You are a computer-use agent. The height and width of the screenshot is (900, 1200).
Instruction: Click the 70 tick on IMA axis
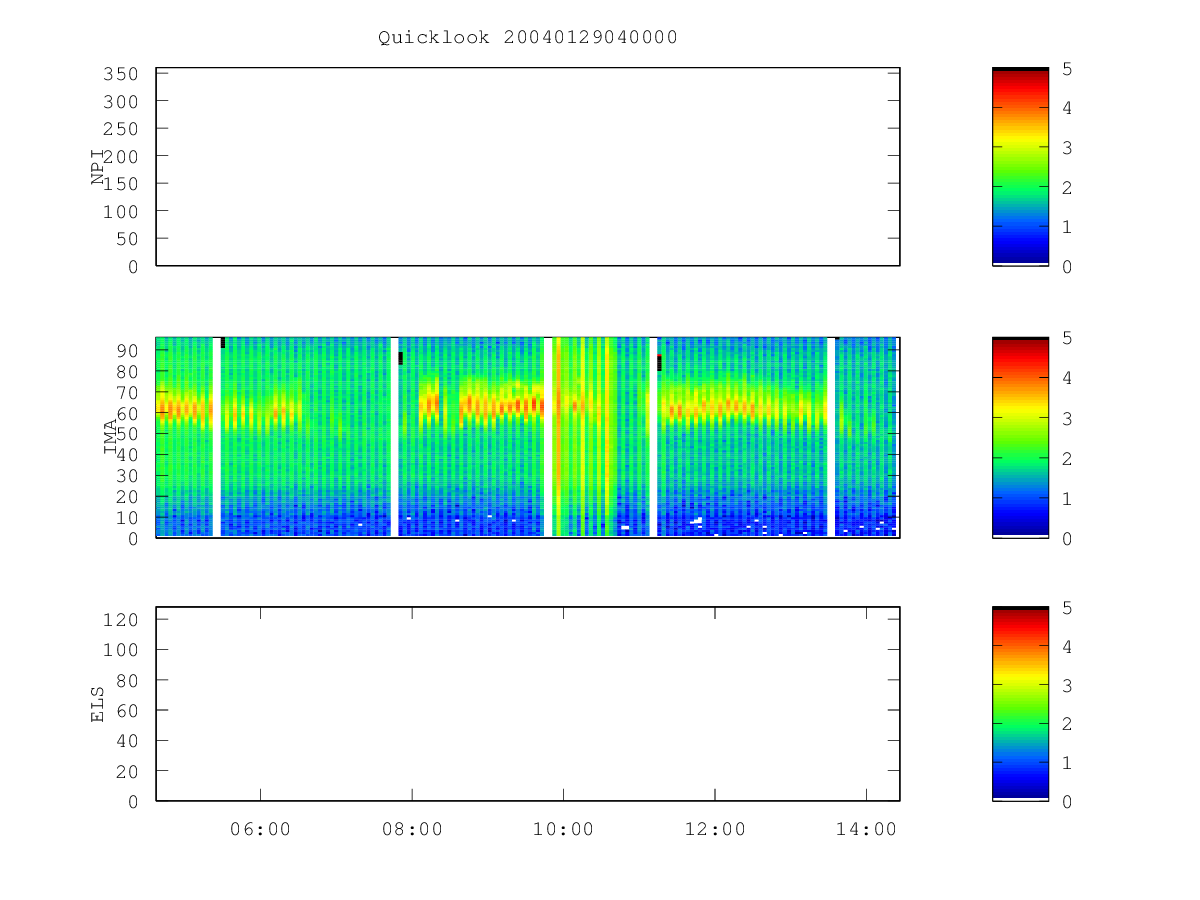[125, 392]
